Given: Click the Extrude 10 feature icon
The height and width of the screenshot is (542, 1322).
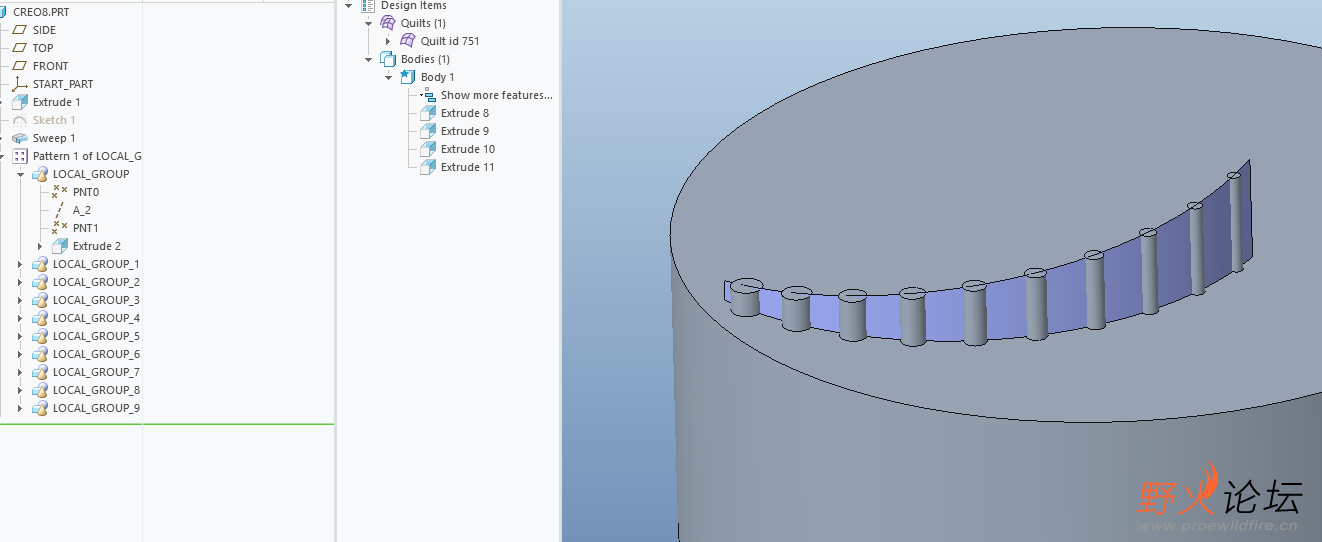Looking at the screenshot, I should coord(428,149).
